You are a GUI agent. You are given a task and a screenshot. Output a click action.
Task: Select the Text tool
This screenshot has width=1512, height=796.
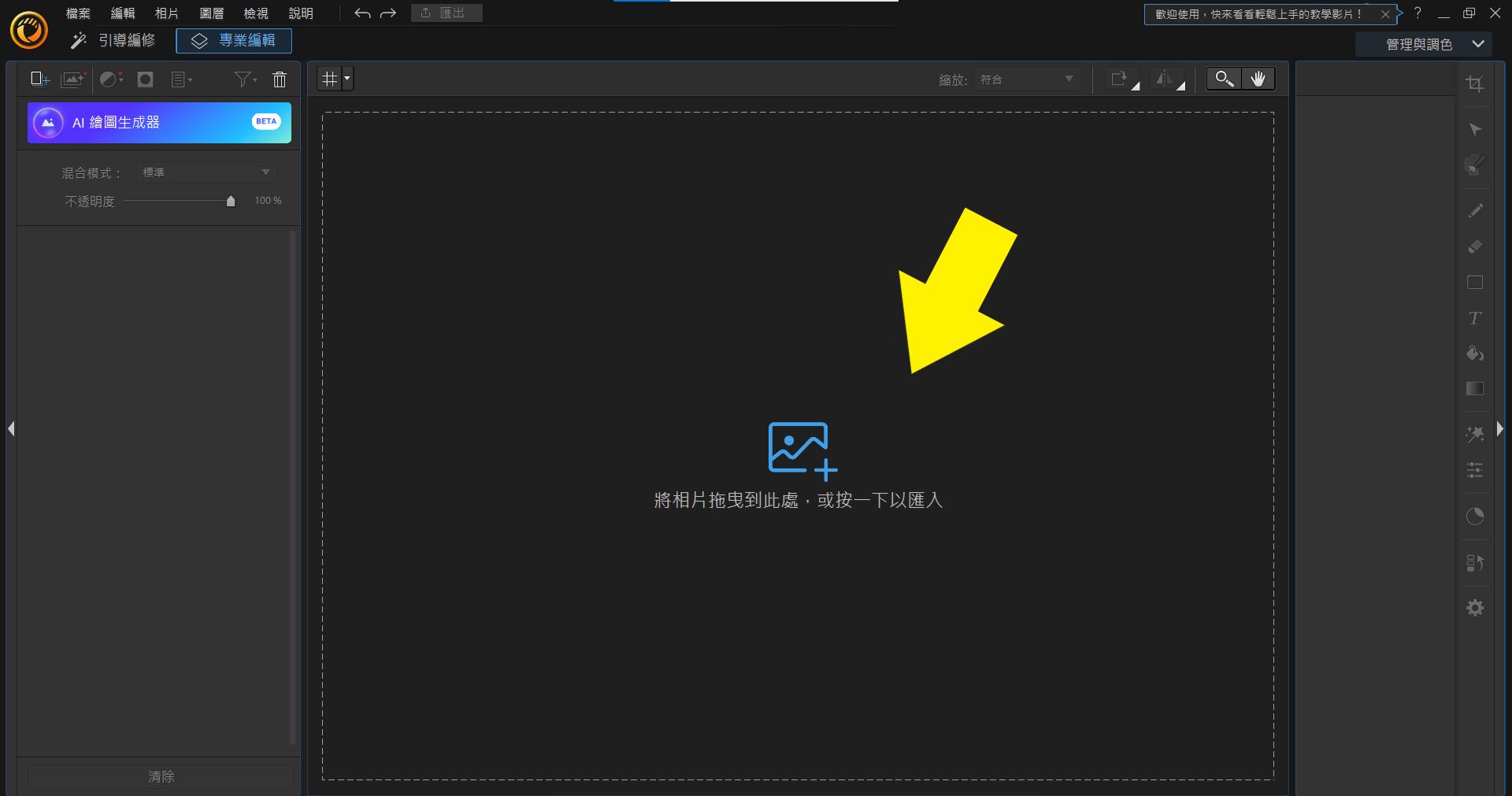pyautogui.click(x=1475, y=318)
